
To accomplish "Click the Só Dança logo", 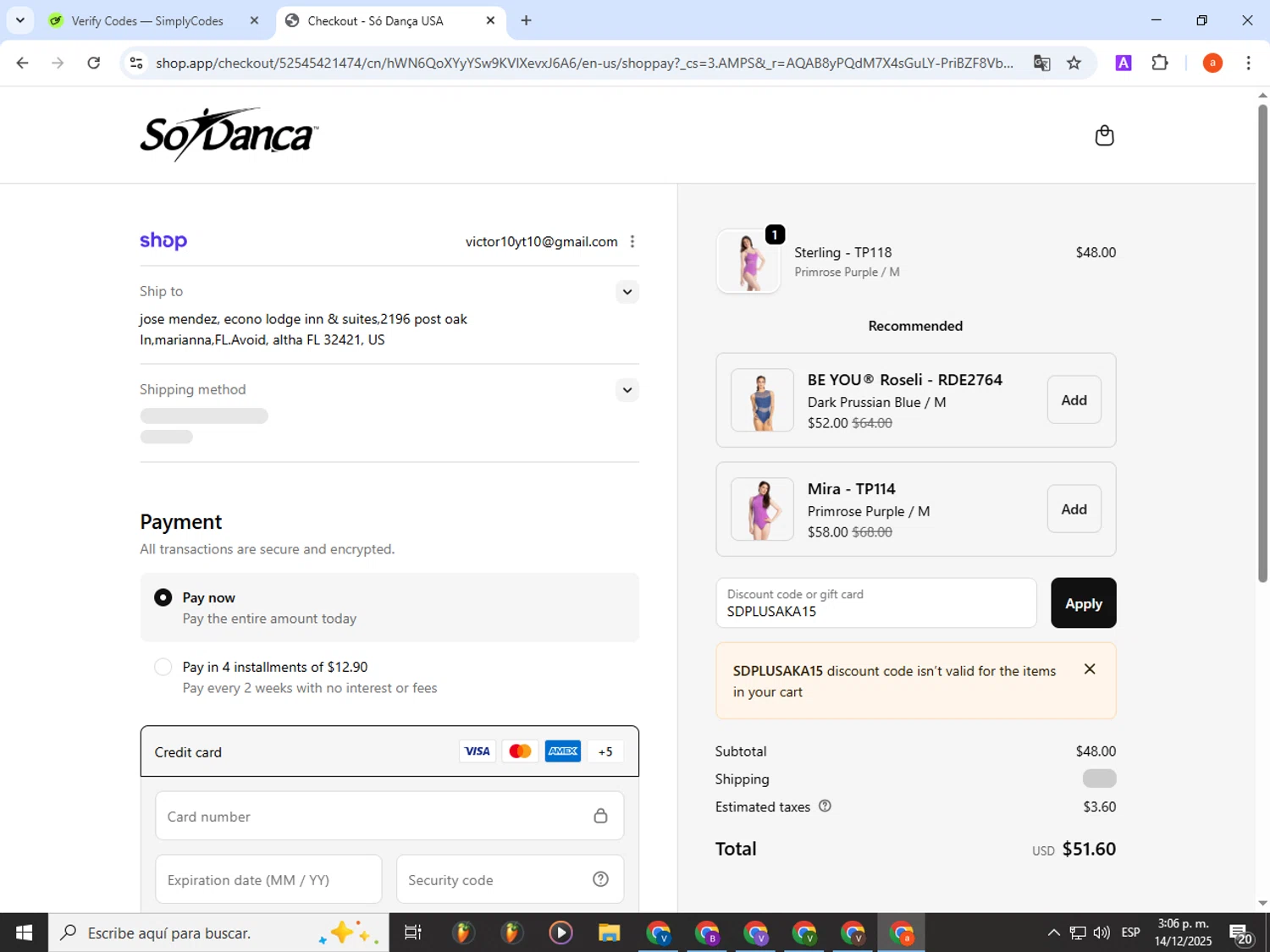I will (229, 135).
